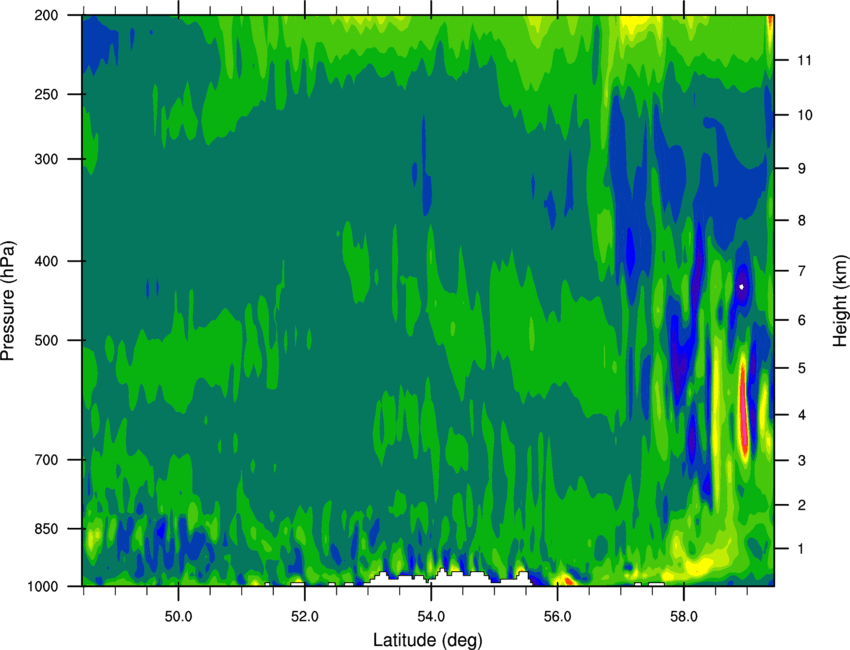Select the 1000 pressure tick label
Screen dimensions: 850x650
(x=42, y=586)
